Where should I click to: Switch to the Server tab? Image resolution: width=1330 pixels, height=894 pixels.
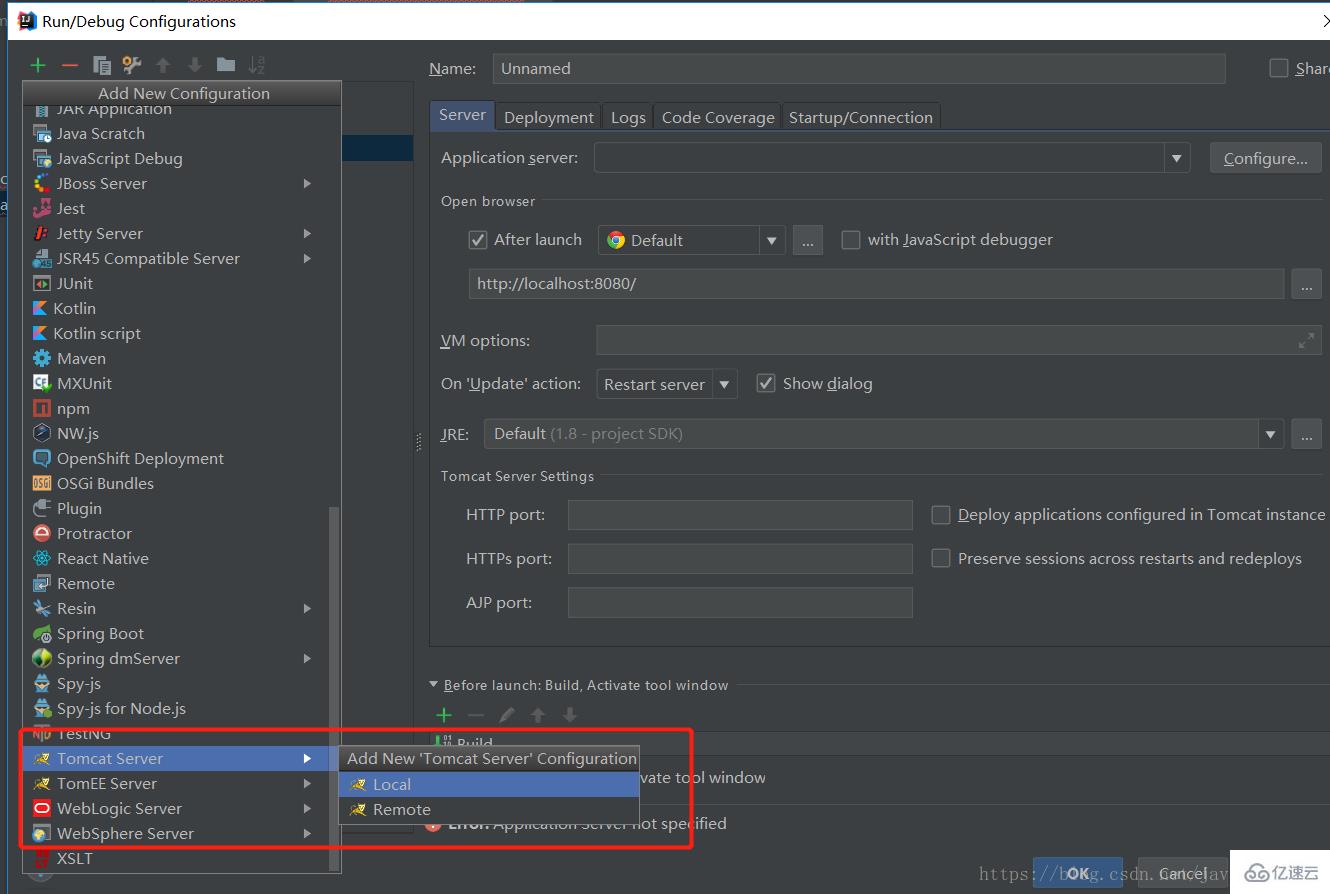tap(462, 115)
